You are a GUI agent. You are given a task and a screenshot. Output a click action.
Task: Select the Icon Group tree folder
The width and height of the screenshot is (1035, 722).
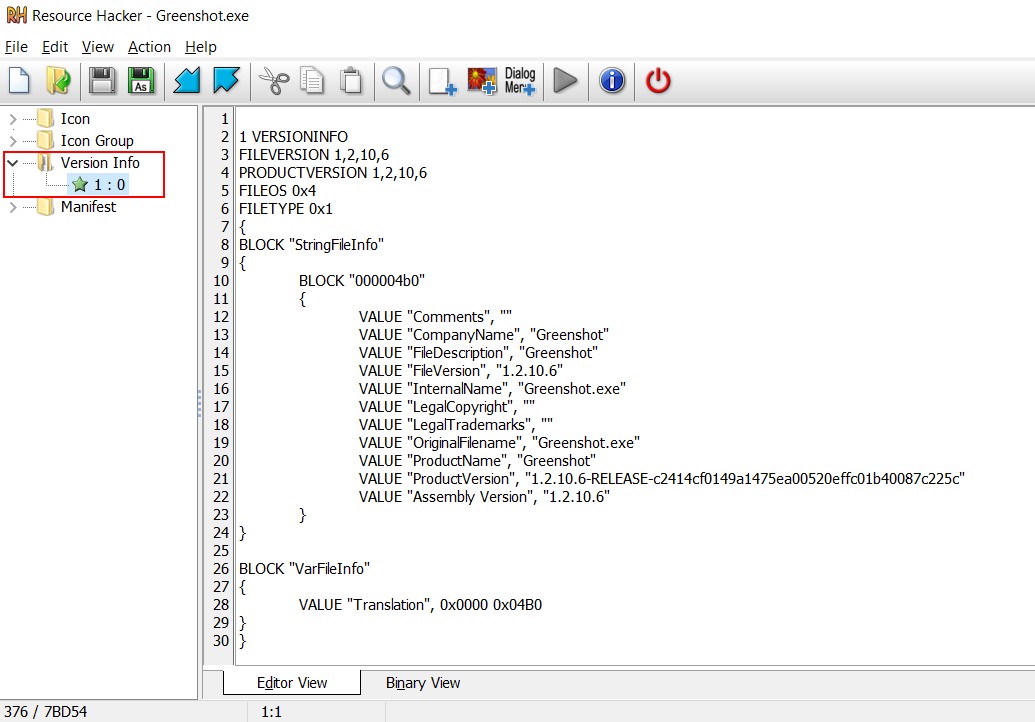(x=86, y=141)
